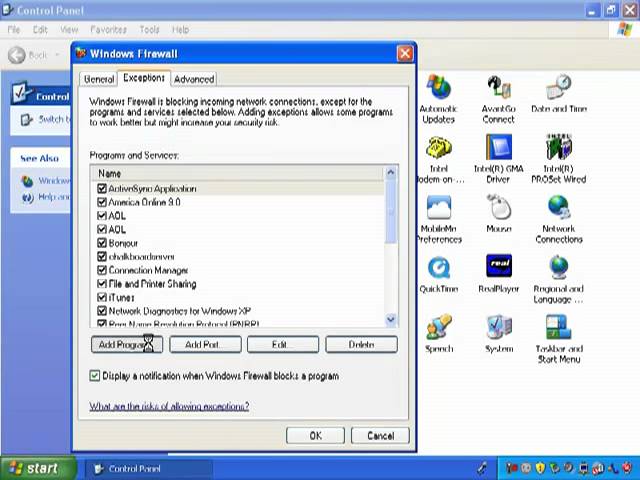The height and width of the screenshot is (480, 640).
Task: Open Date and Time icon
Action: [559, 87]
